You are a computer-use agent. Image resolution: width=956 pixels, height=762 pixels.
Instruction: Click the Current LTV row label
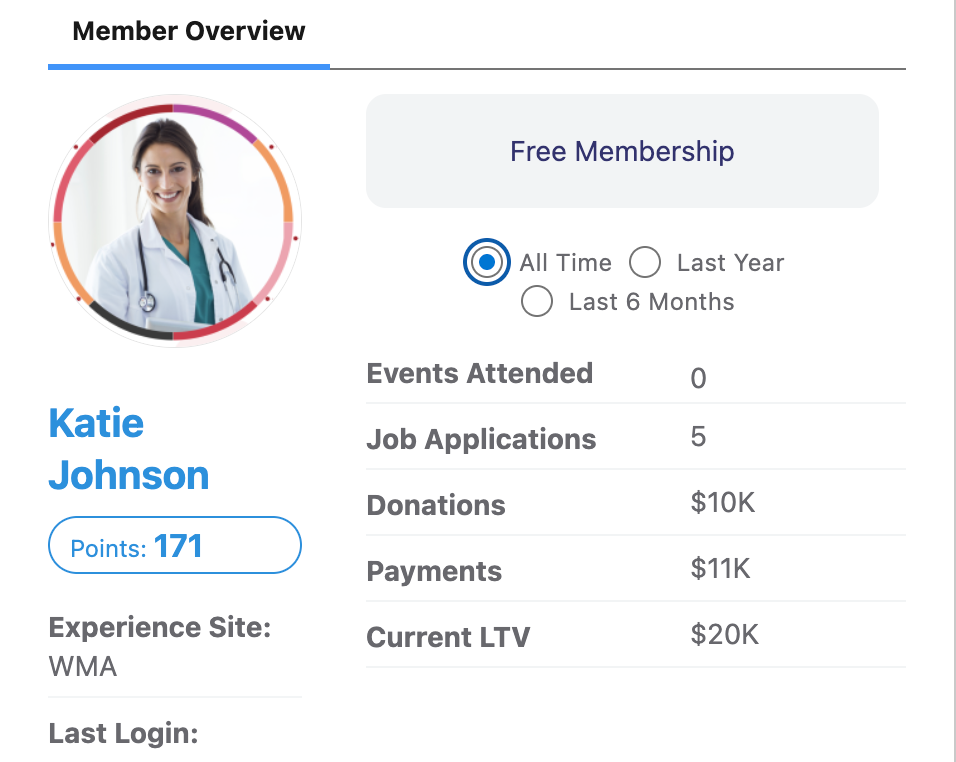[x=448, y=637]
